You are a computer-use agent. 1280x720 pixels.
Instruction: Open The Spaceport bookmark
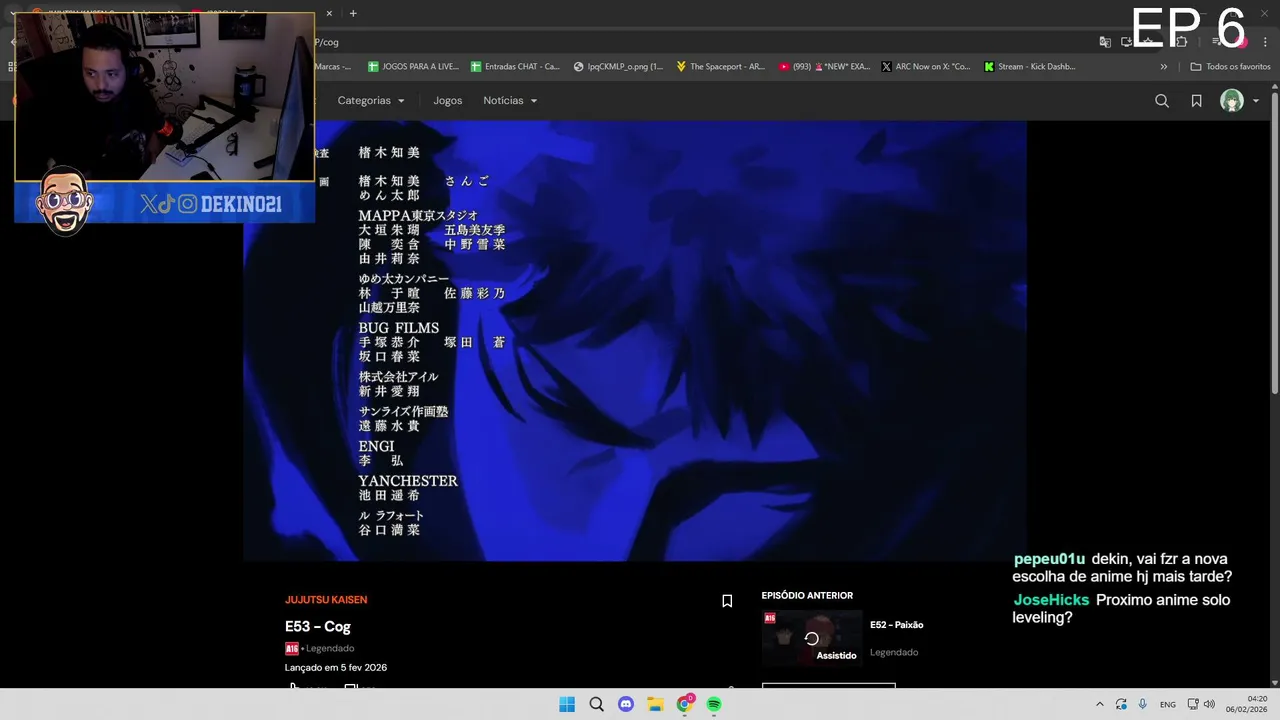tap(720, 66)
